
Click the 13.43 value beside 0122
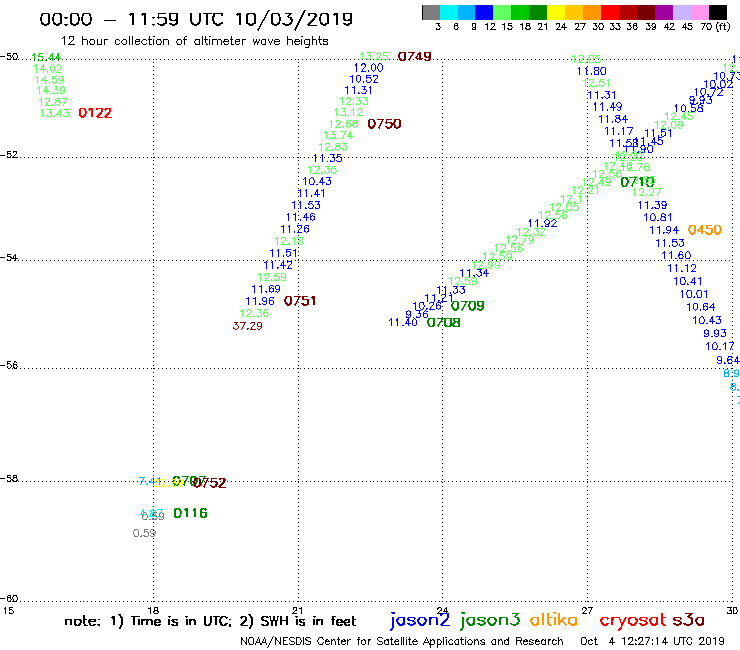tap(55, 113)
